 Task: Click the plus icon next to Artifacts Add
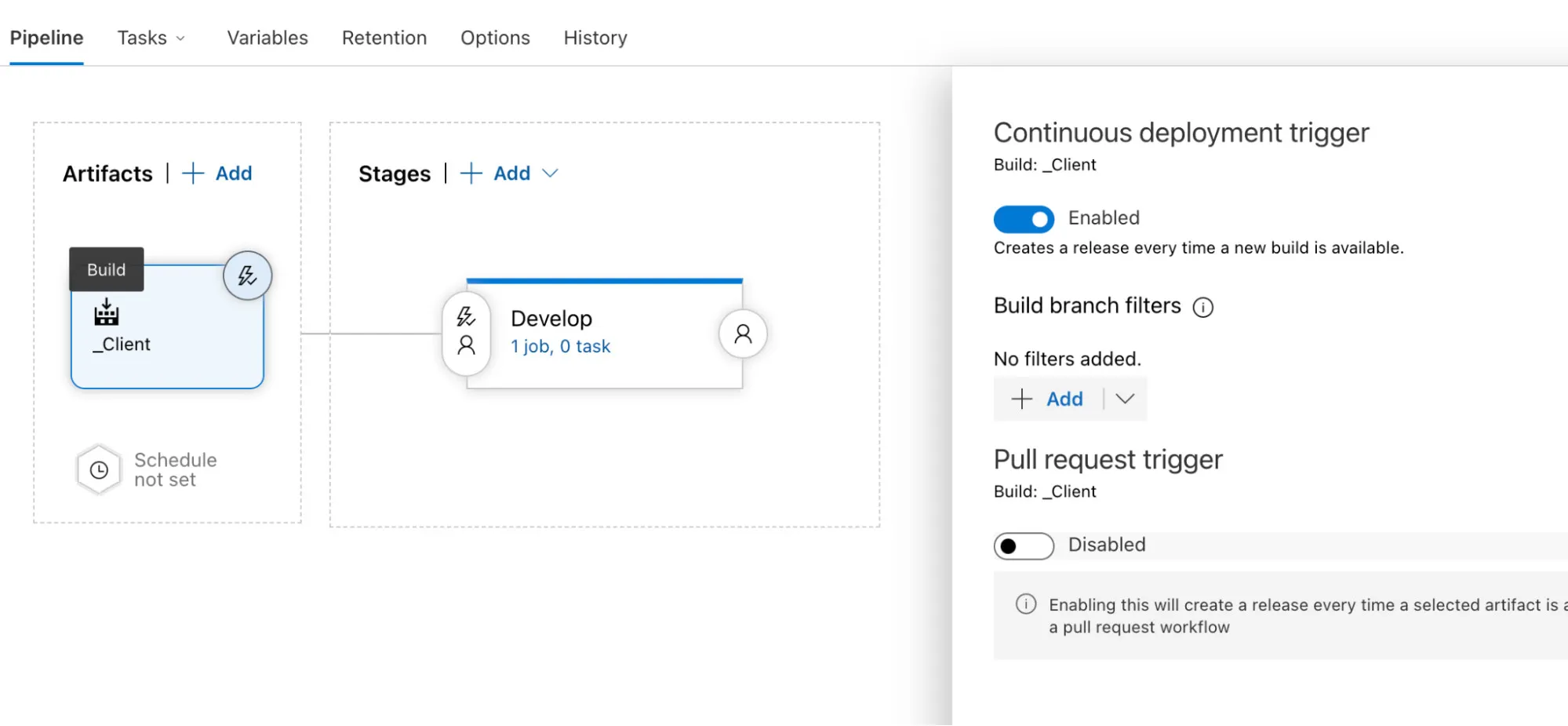click(x=192, y=173)
